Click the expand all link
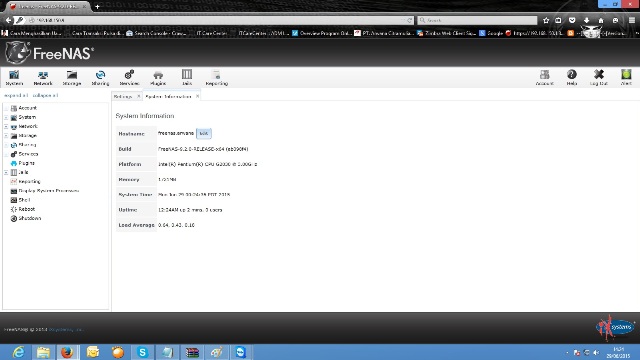This screenshot has width=640, height=360. point(16,96)
